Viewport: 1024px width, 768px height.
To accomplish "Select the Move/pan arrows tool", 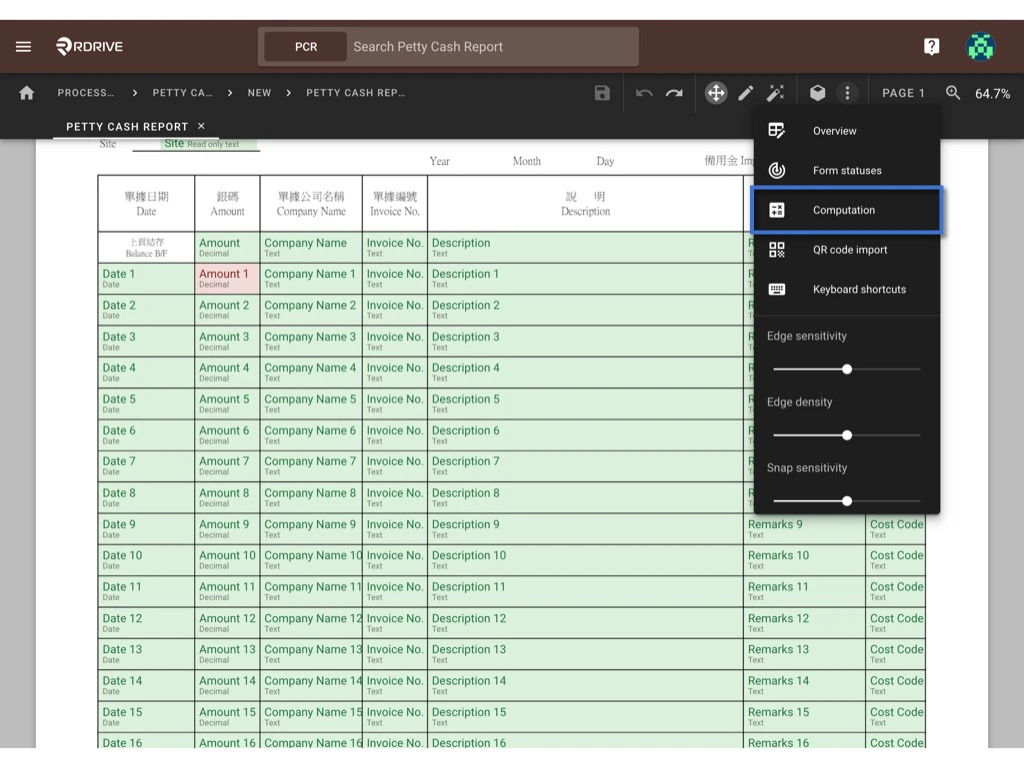I will 716,93.
